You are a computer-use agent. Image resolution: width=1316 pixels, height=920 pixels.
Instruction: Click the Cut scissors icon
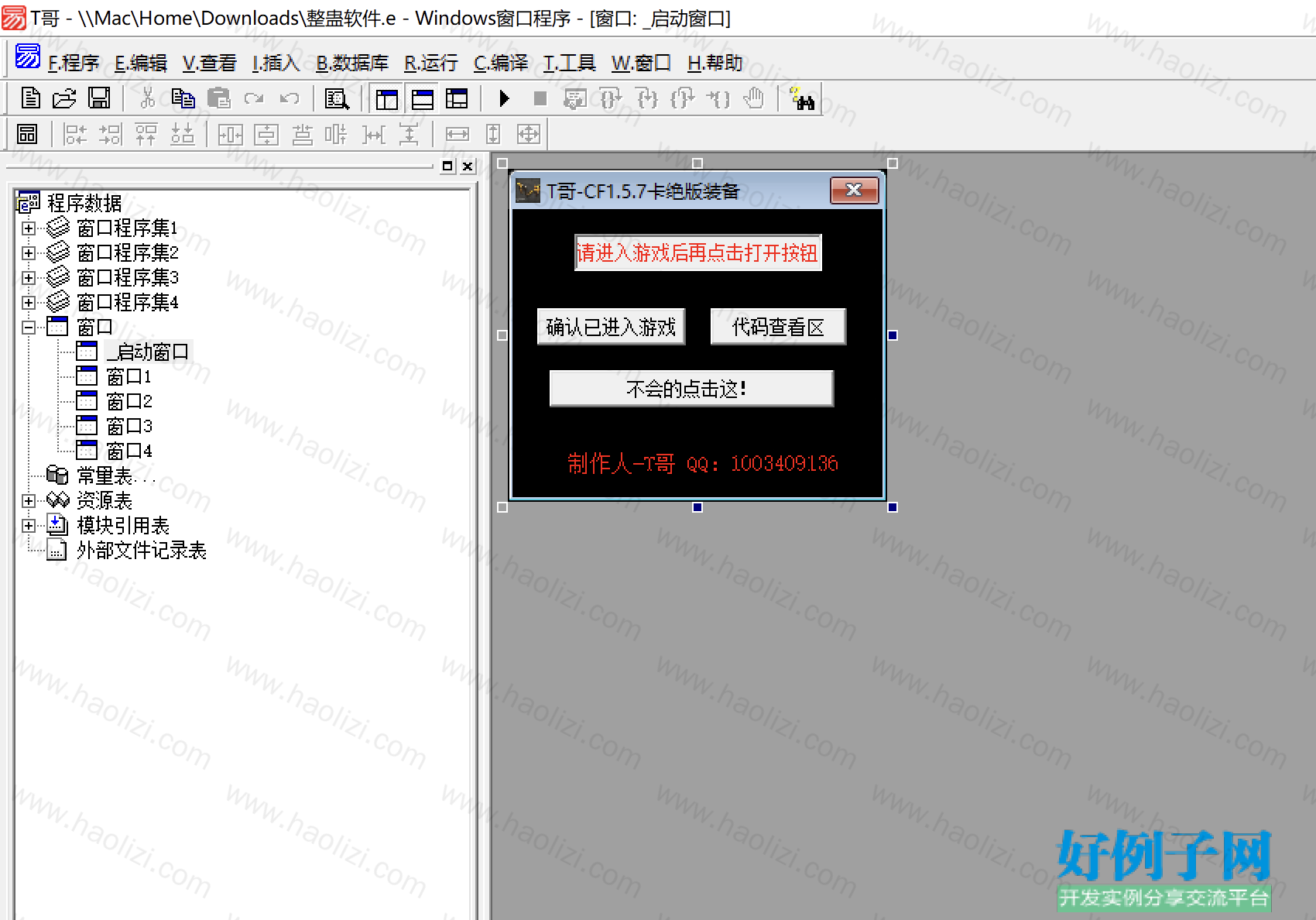click(147, 98)
